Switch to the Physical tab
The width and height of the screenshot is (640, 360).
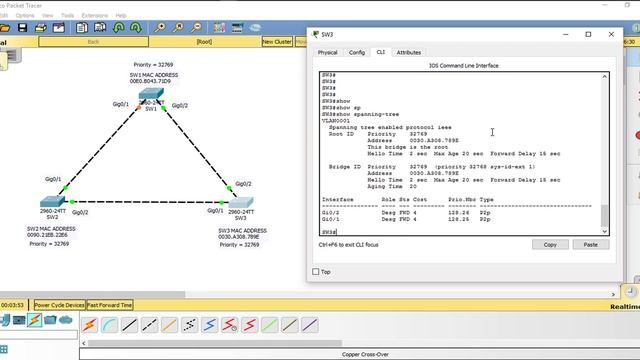[327, 52]
